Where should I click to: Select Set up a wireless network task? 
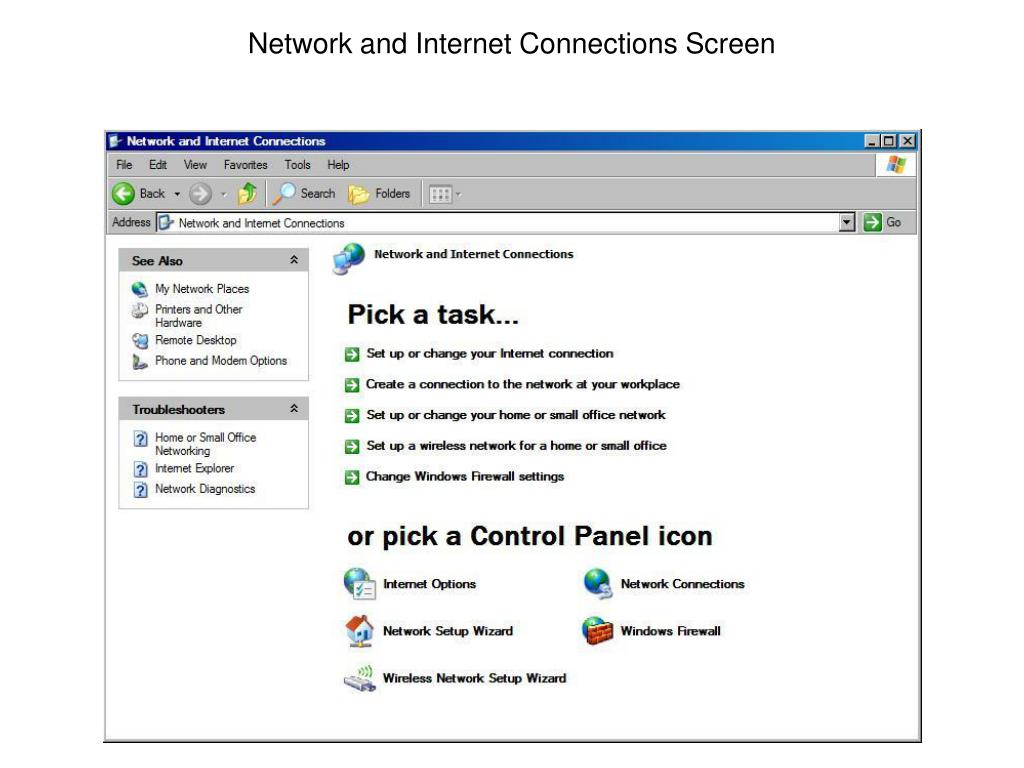[x=517, y=445]
